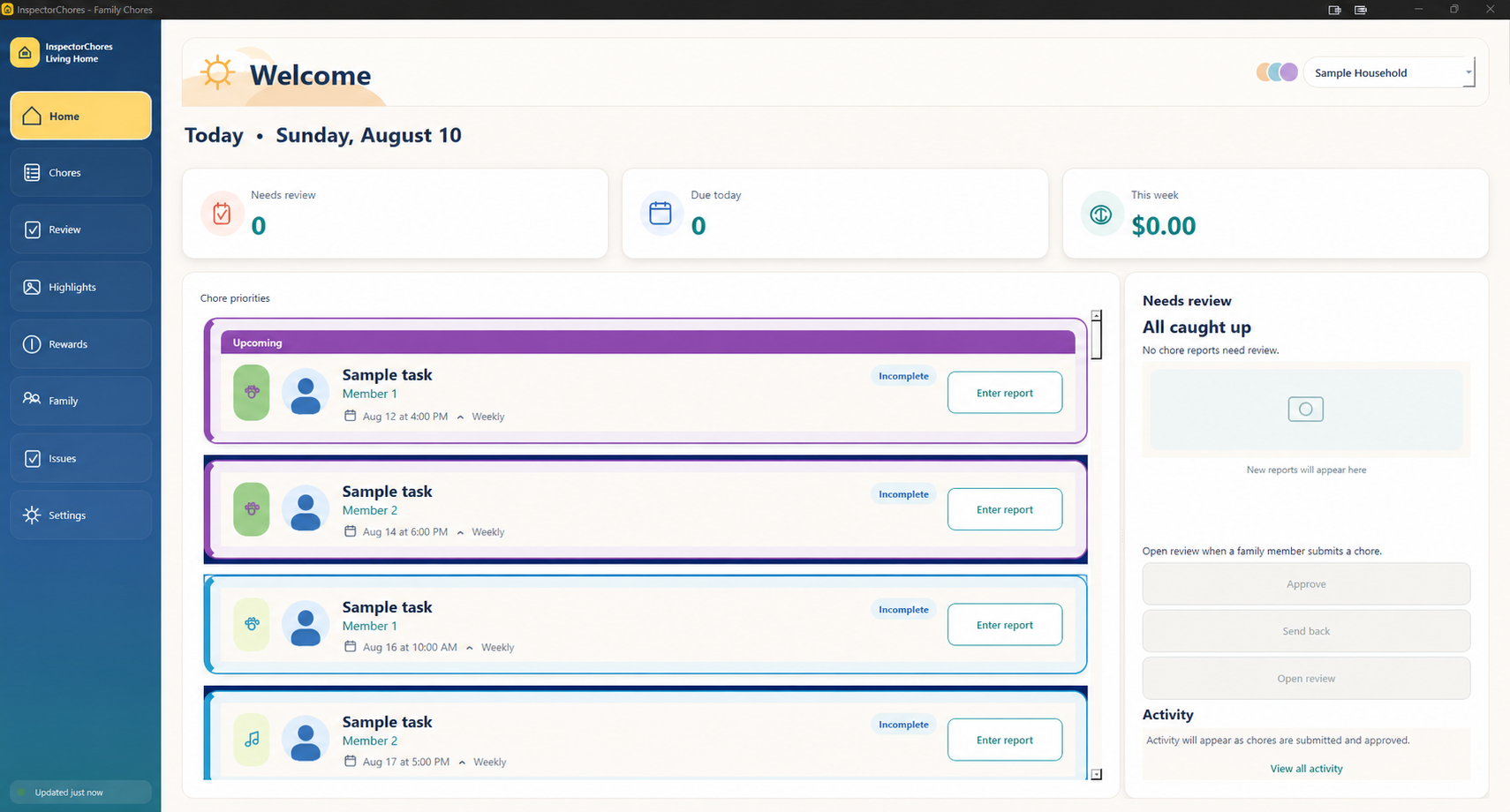Open the Sample Household dropdown
Image resolution: width=1510 pixels, height=812 pixels.
tap(1389, 72)
